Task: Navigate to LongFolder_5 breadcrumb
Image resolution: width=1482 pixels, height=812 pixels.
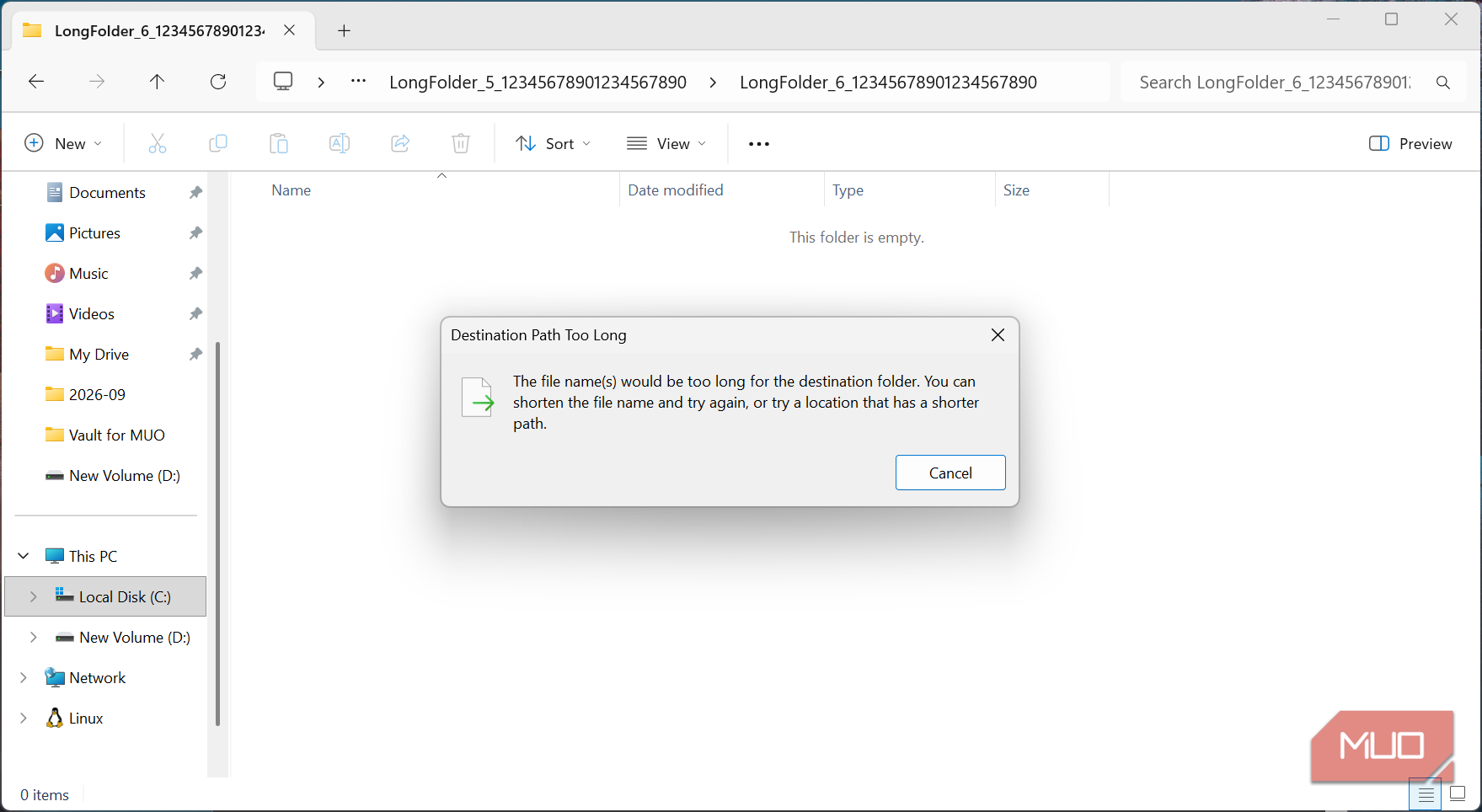Action: (x=538, y=83)
